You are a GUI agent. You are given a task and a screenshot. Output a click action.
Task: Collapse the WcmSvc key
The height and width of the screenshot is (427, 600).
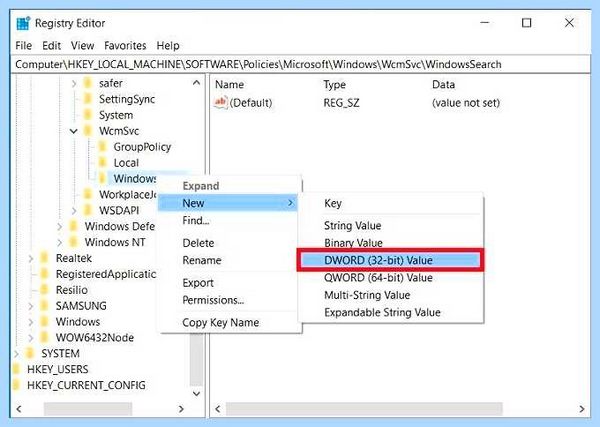[x=73, y=131]
